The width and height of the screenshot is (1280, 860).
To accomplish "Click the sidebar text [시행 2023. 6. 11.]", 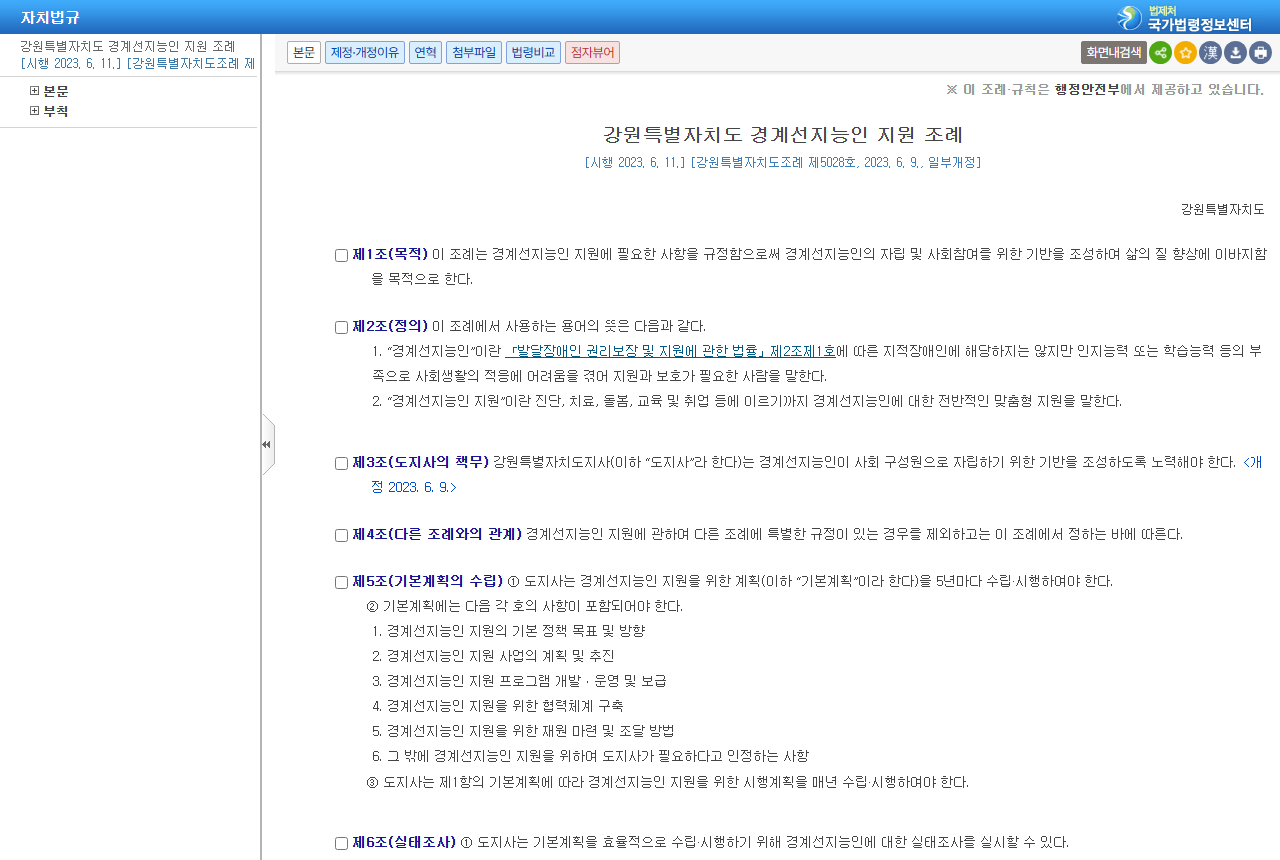I will coord(71,63).
